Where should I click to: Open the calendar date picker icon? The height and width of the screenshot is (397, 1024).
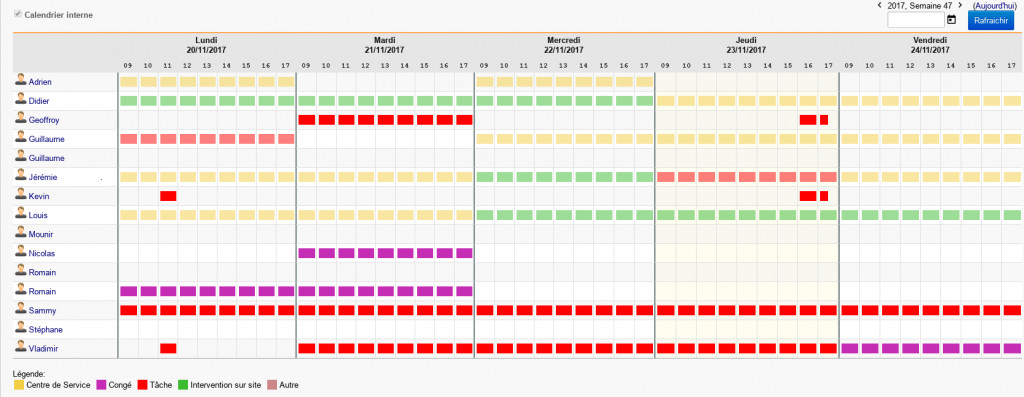tap(952, 20)
